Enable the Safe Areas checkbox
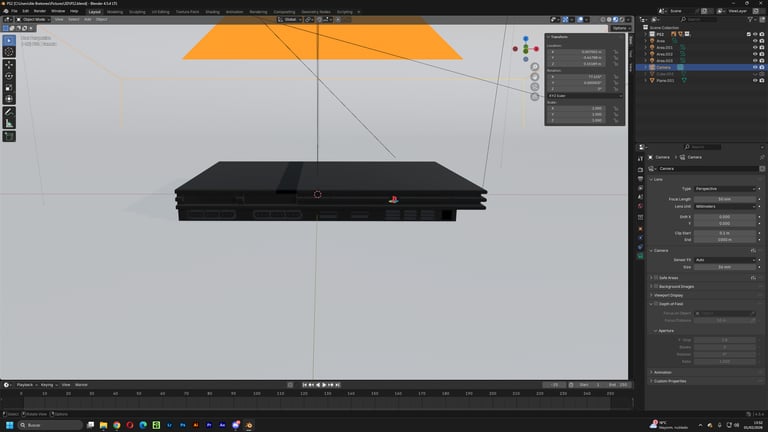Image resolution: width=768 pixels, height=432 pixels. point(656,278)
